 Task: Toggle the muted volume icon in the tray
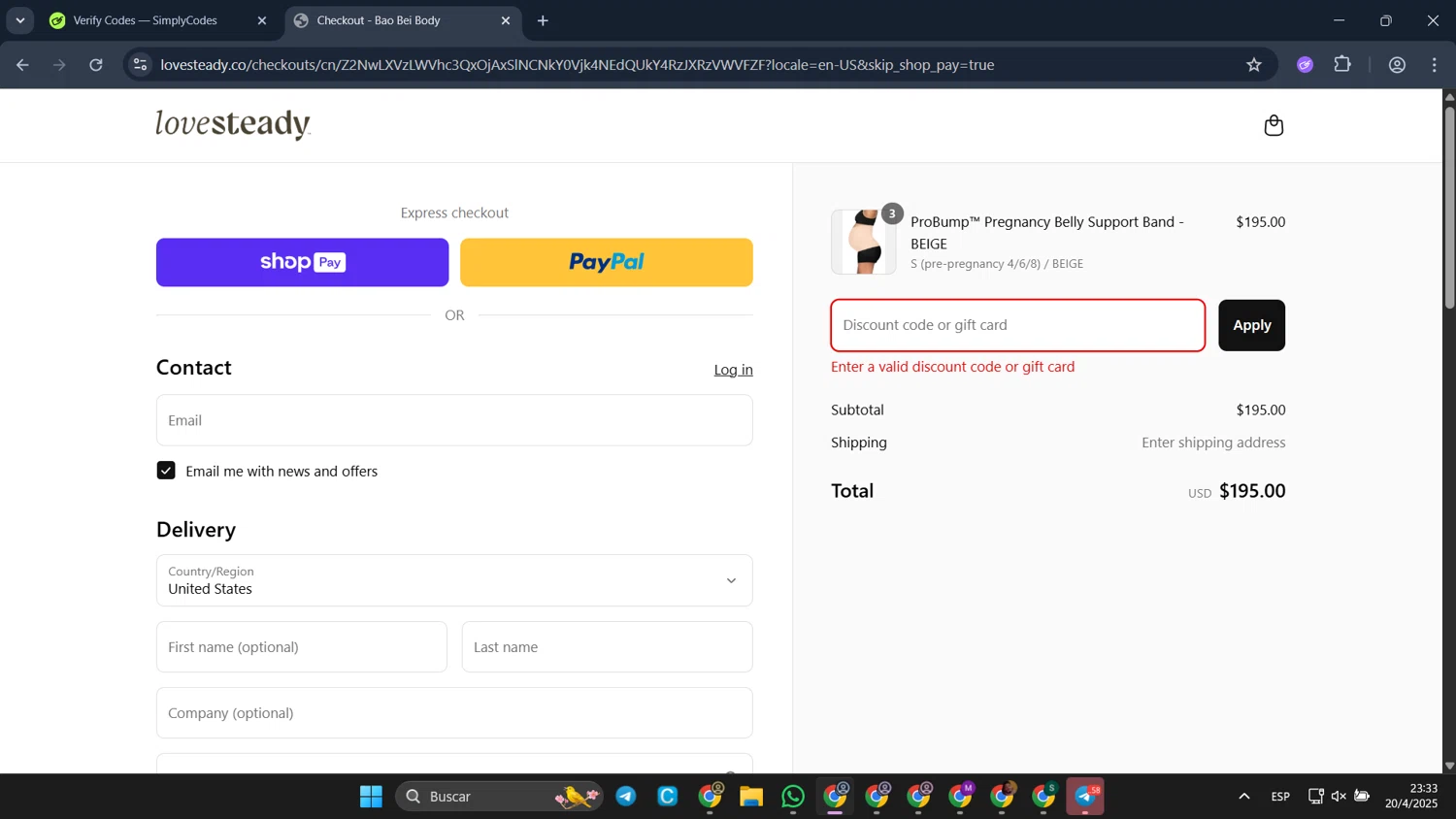(x=1339, y=797)
